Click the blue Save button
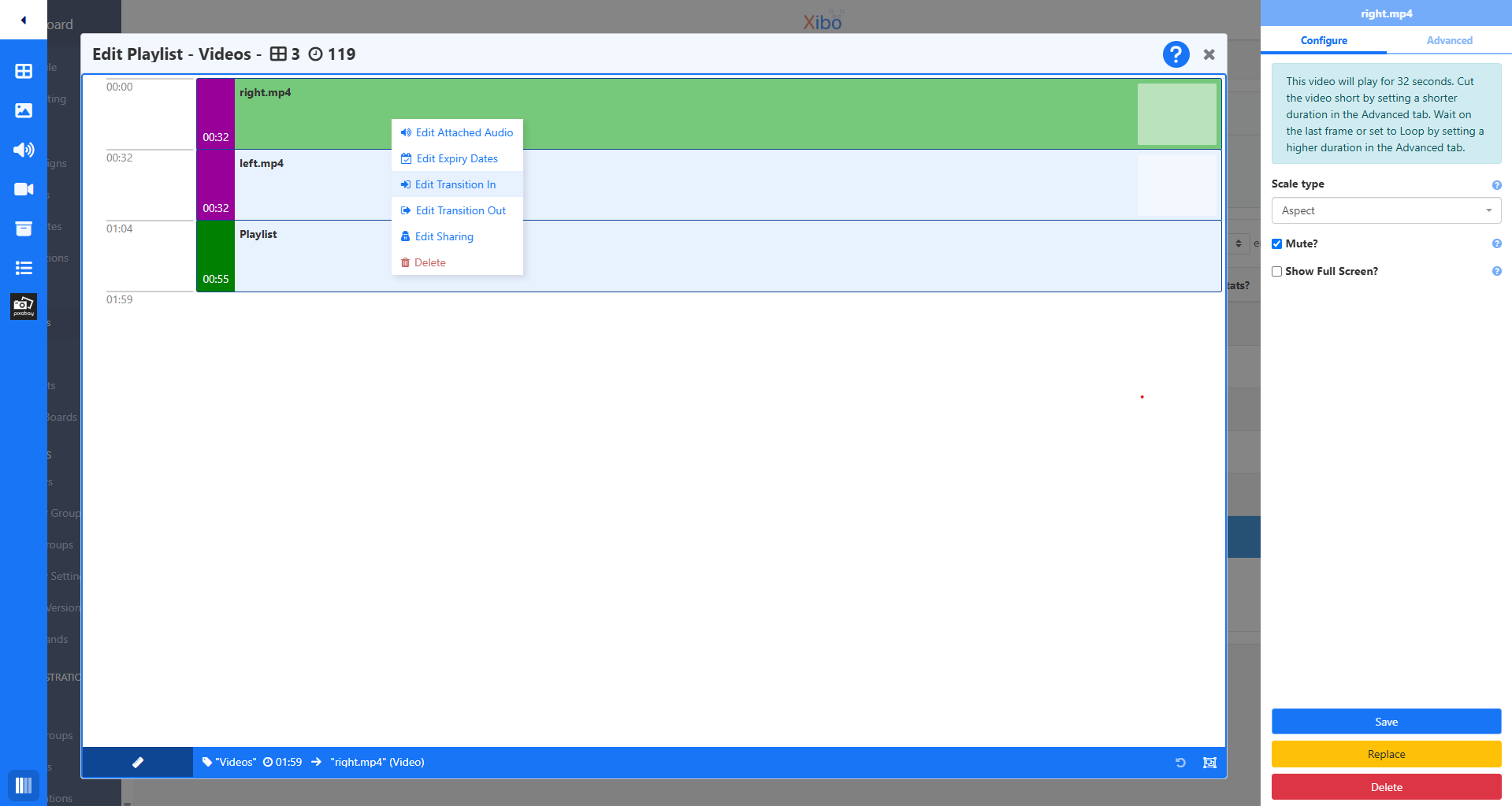 click(x=1385, y=722)
